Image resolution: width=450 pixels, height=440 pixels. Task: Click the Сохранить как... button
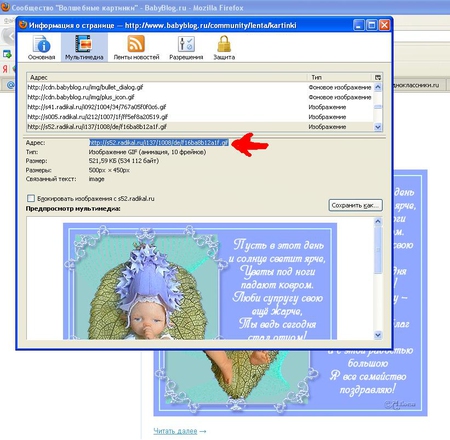pyautogui.click(x=355, y=205)
